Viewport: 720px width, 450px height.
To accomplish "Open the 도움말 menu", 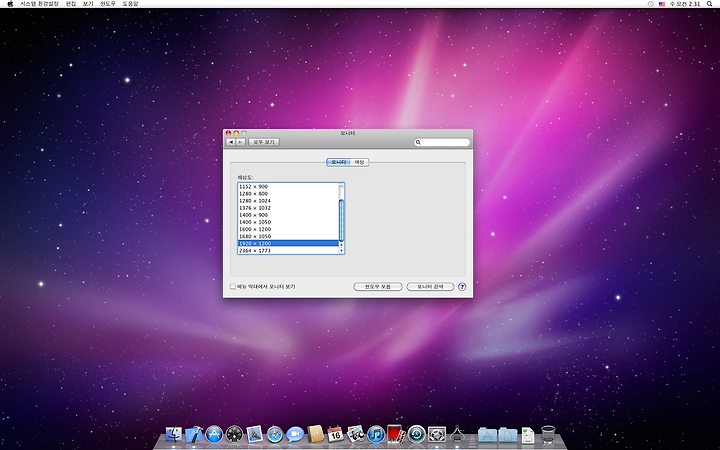I will (x=130, y=4).
